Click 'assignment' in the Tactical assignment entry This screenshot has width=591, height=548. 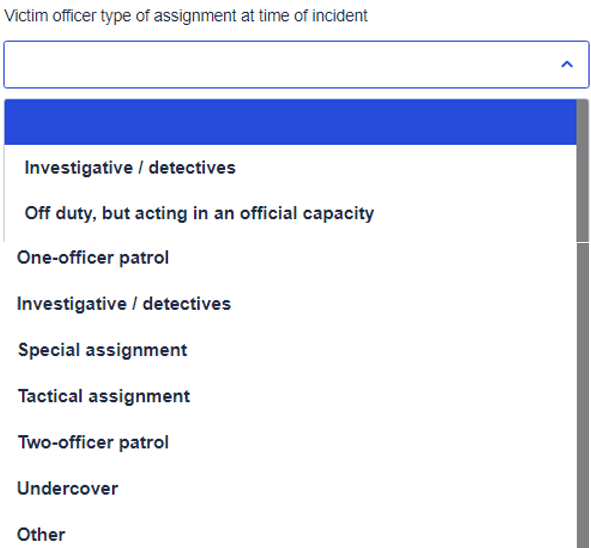(139, 397)
